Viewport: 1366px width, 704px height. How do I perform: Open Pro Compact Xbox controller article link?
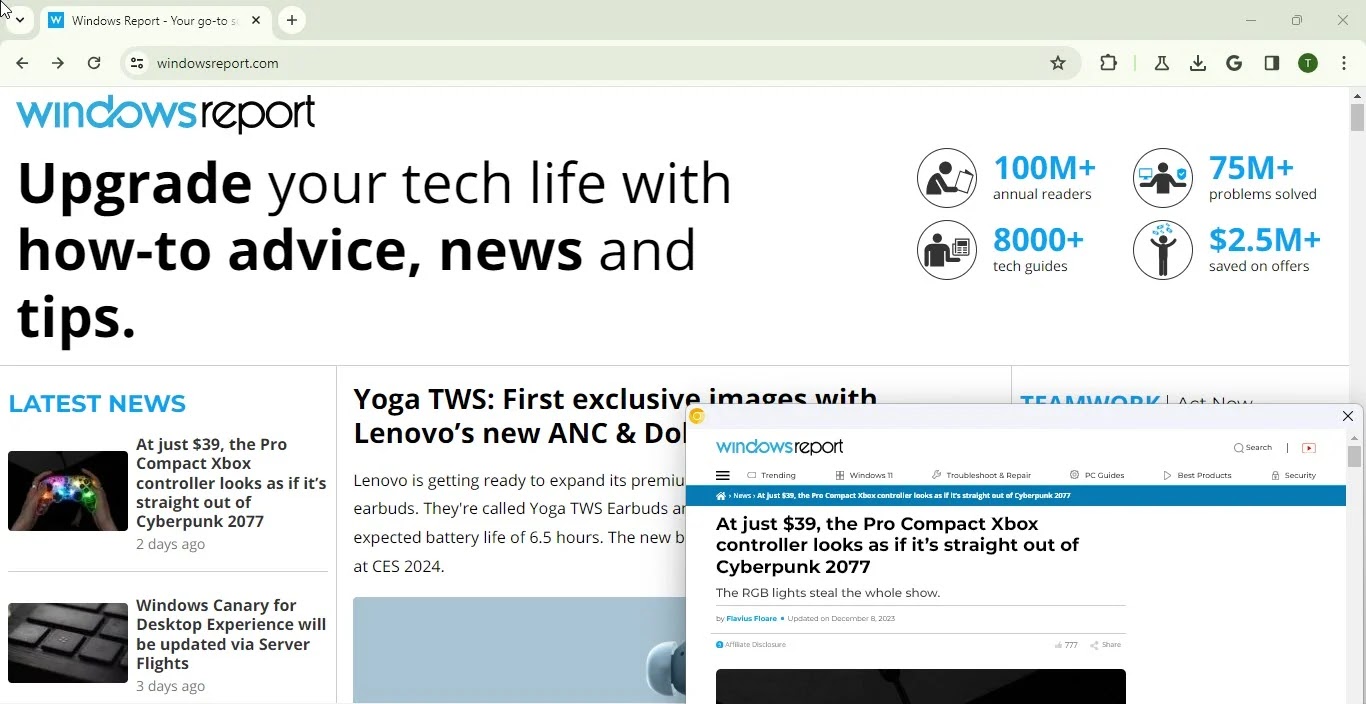[x=231, y=482]
